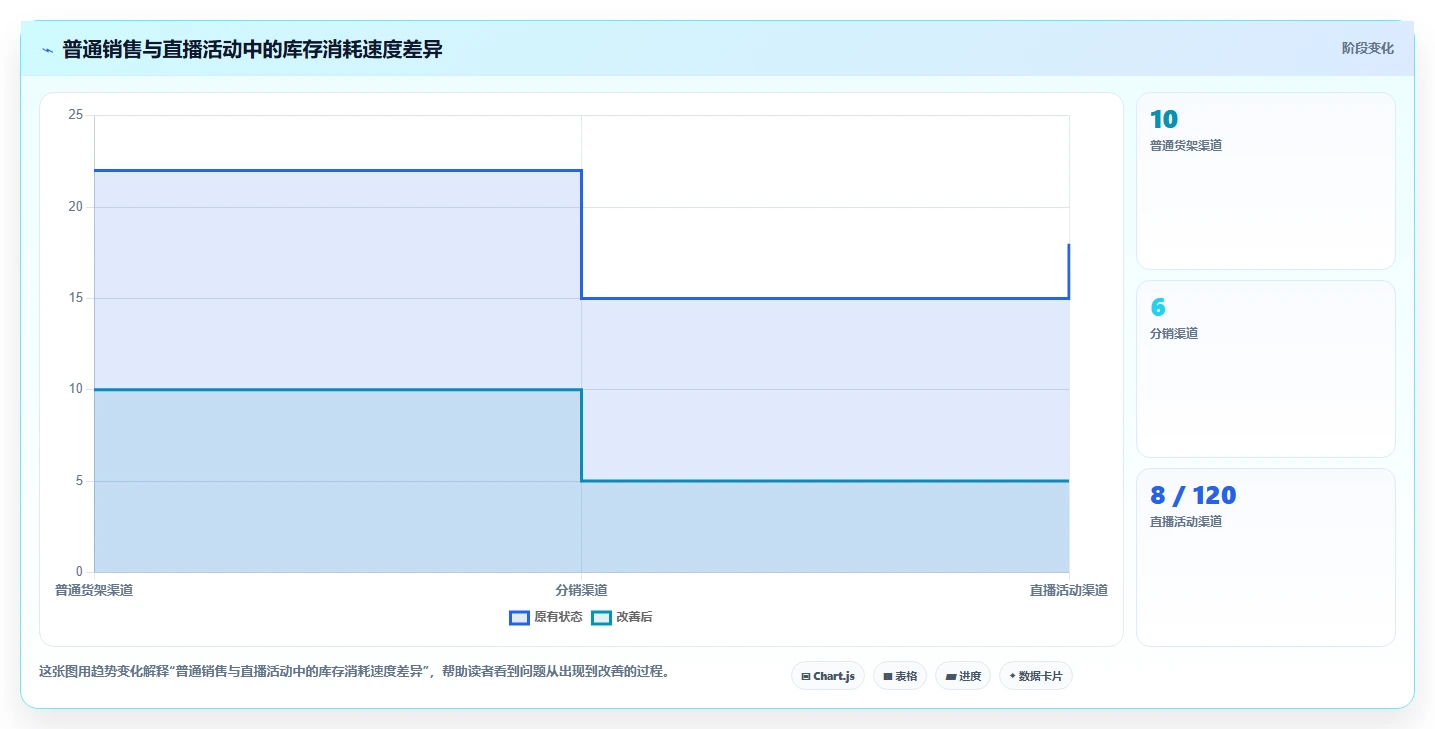The width and height of the screenshot is (1435, 729).
Task: Click the description text below the chart
Action: tap(354, 672)
